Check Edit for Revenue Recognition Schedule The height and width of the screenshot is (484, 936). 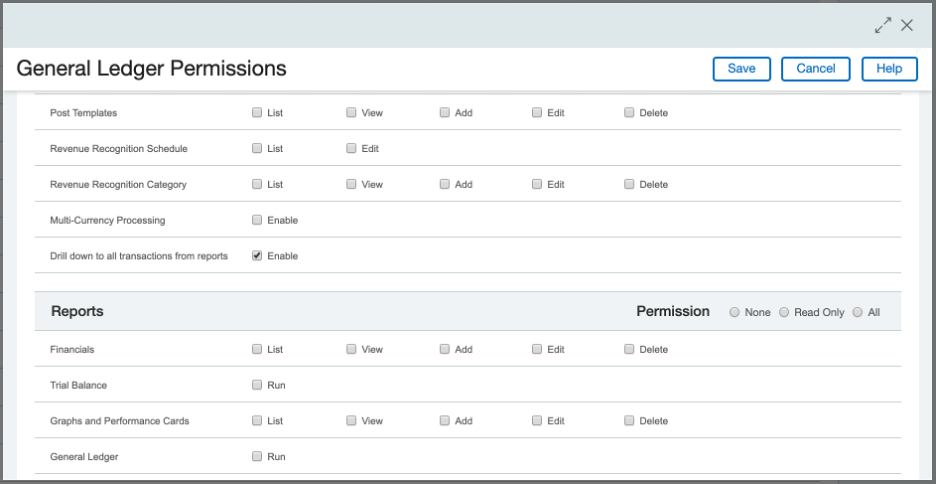click(x=351, y=149)
